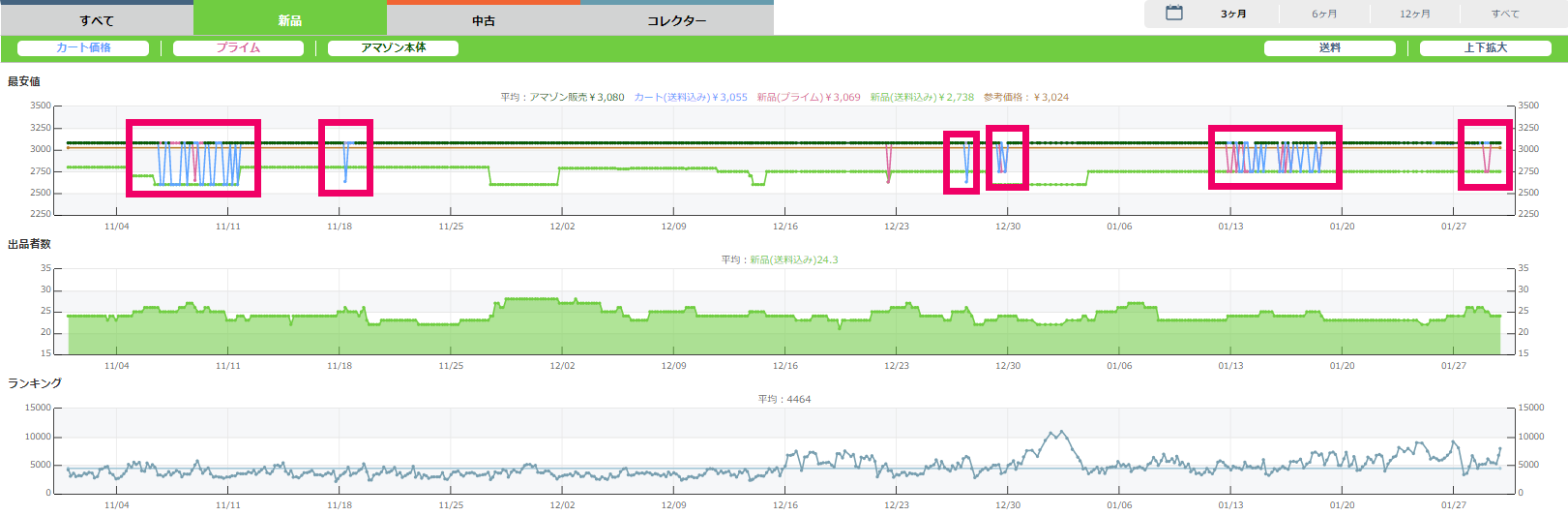Set the chart period to 3ヶ月
This screenshot has width=1568, height=516.
pyautogui.click(x=1233, y=14)
